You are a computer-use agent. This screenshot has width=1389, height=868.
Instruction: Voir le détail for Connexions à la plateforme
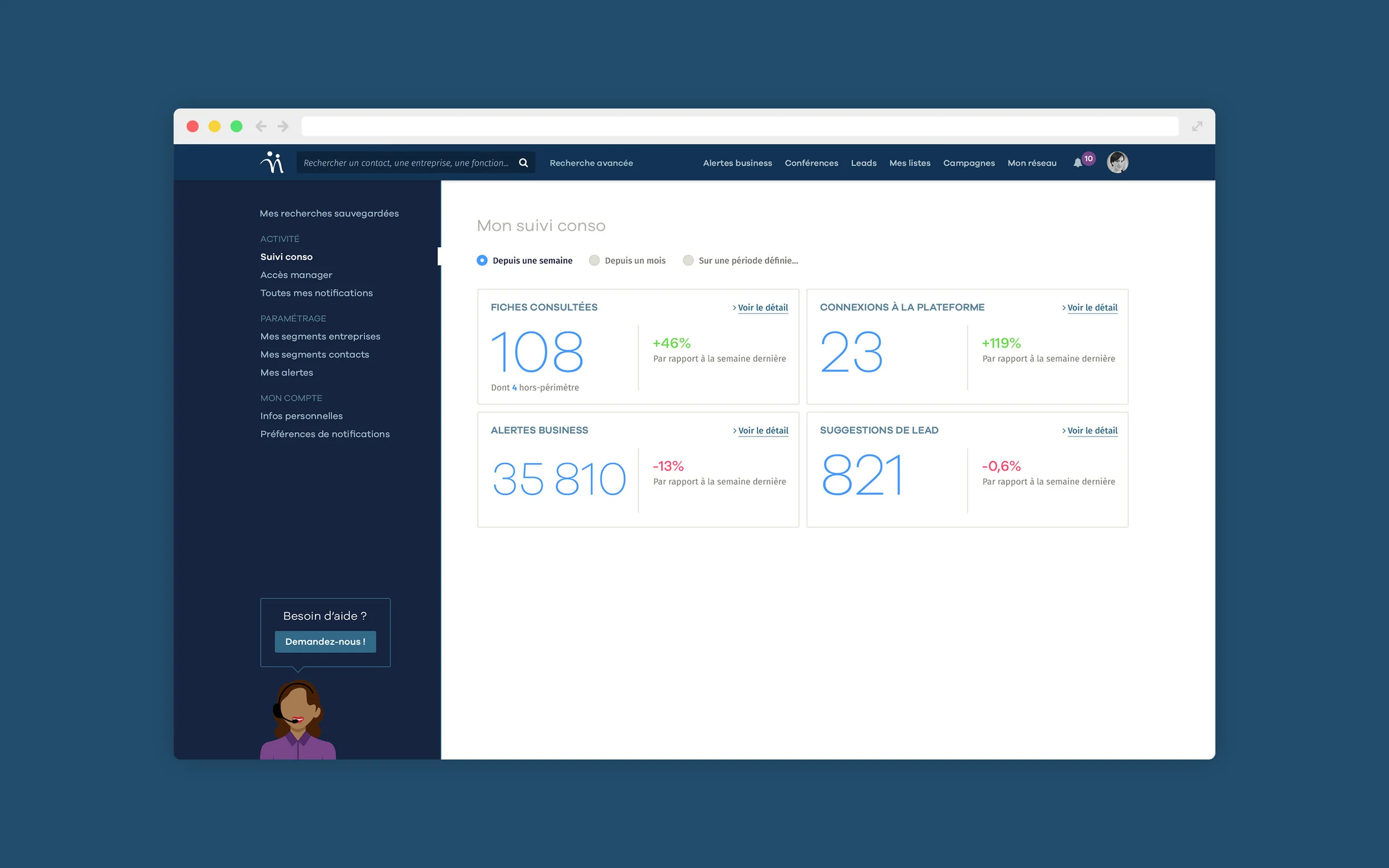coord(1090,308)
